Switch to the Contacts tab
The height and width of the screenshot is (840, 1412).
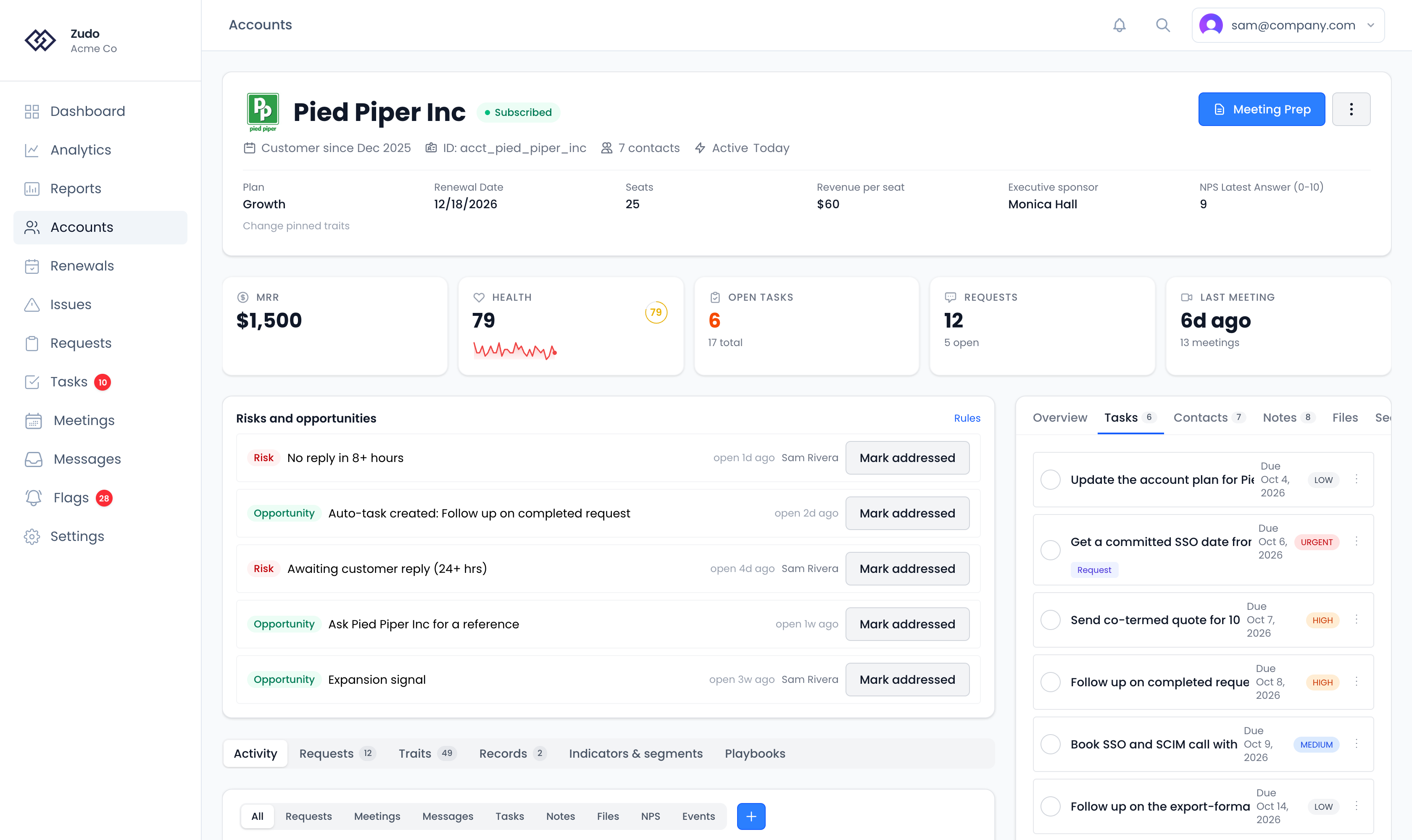1209,418
